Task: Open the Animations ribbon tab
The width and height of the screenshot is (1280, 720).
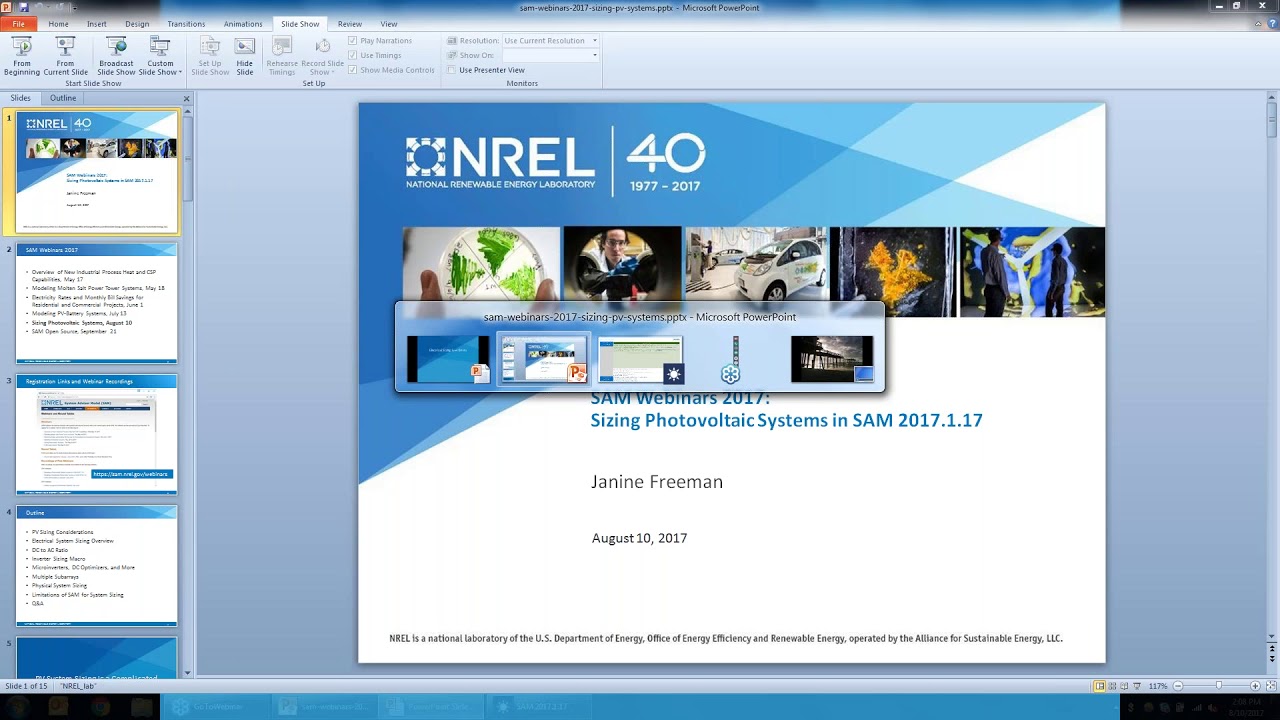Action: click(x=243, y=24)
